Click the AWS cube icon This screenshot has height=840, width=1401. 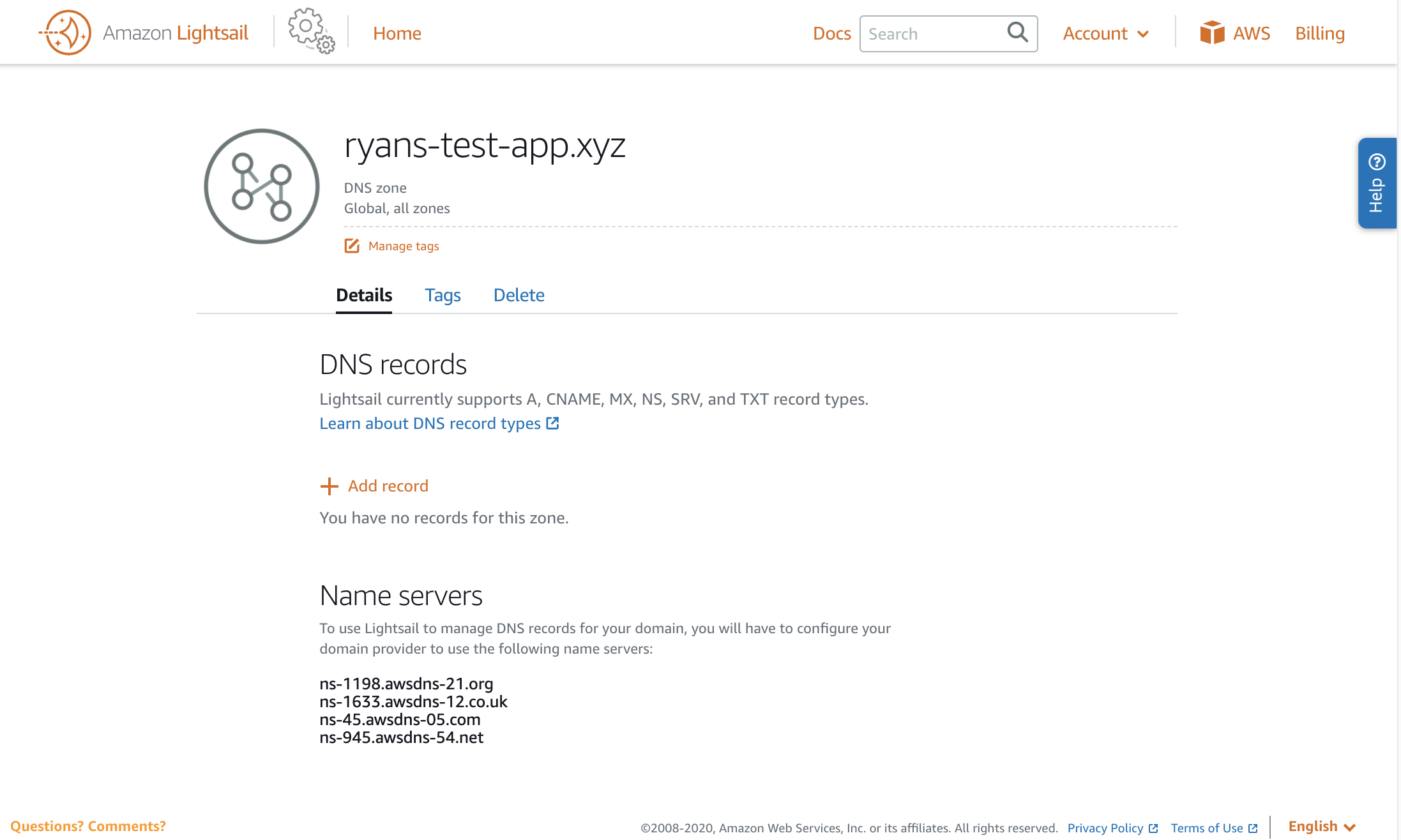(1211, 33)
